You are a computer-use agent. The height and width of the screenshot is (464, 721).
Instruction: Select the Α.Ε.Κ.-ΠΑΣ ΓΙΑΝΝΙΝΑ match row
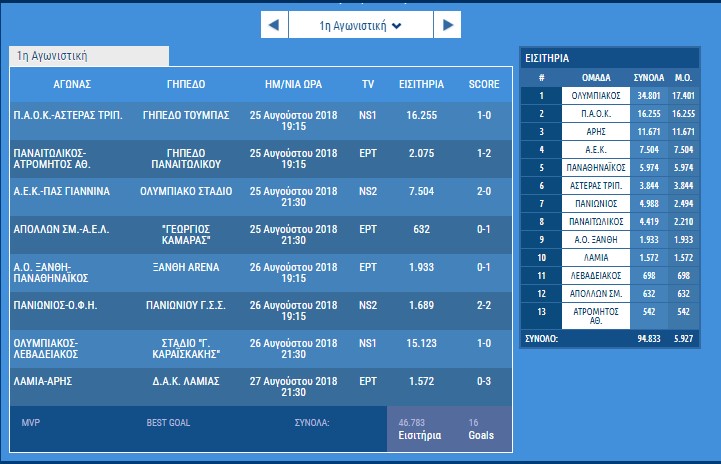tap(61, 190)
